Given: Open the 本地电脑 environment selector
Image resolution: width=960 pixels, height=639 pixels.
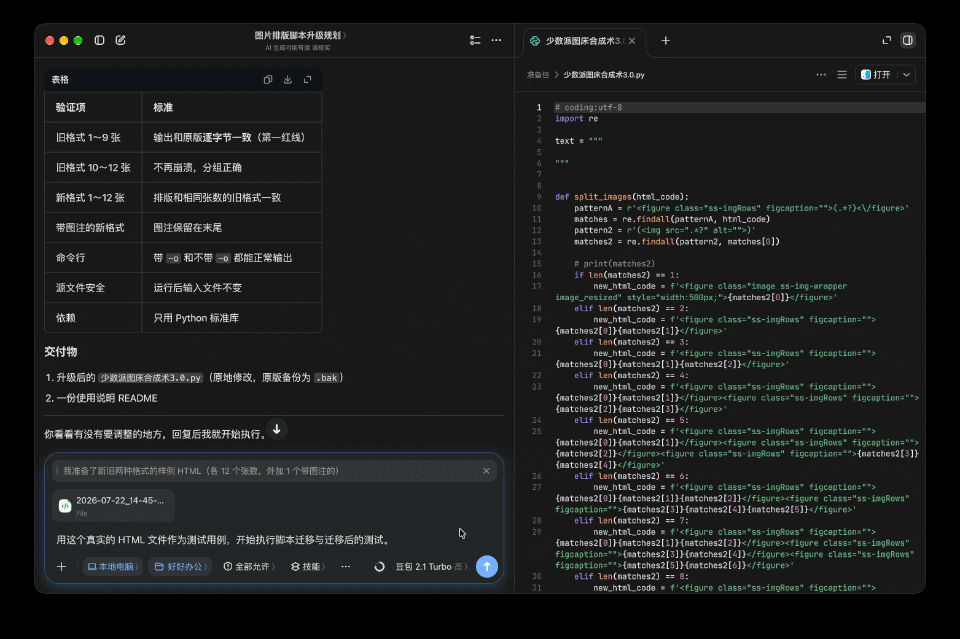Looking at the screenshot, I should [x=113, y=567].
